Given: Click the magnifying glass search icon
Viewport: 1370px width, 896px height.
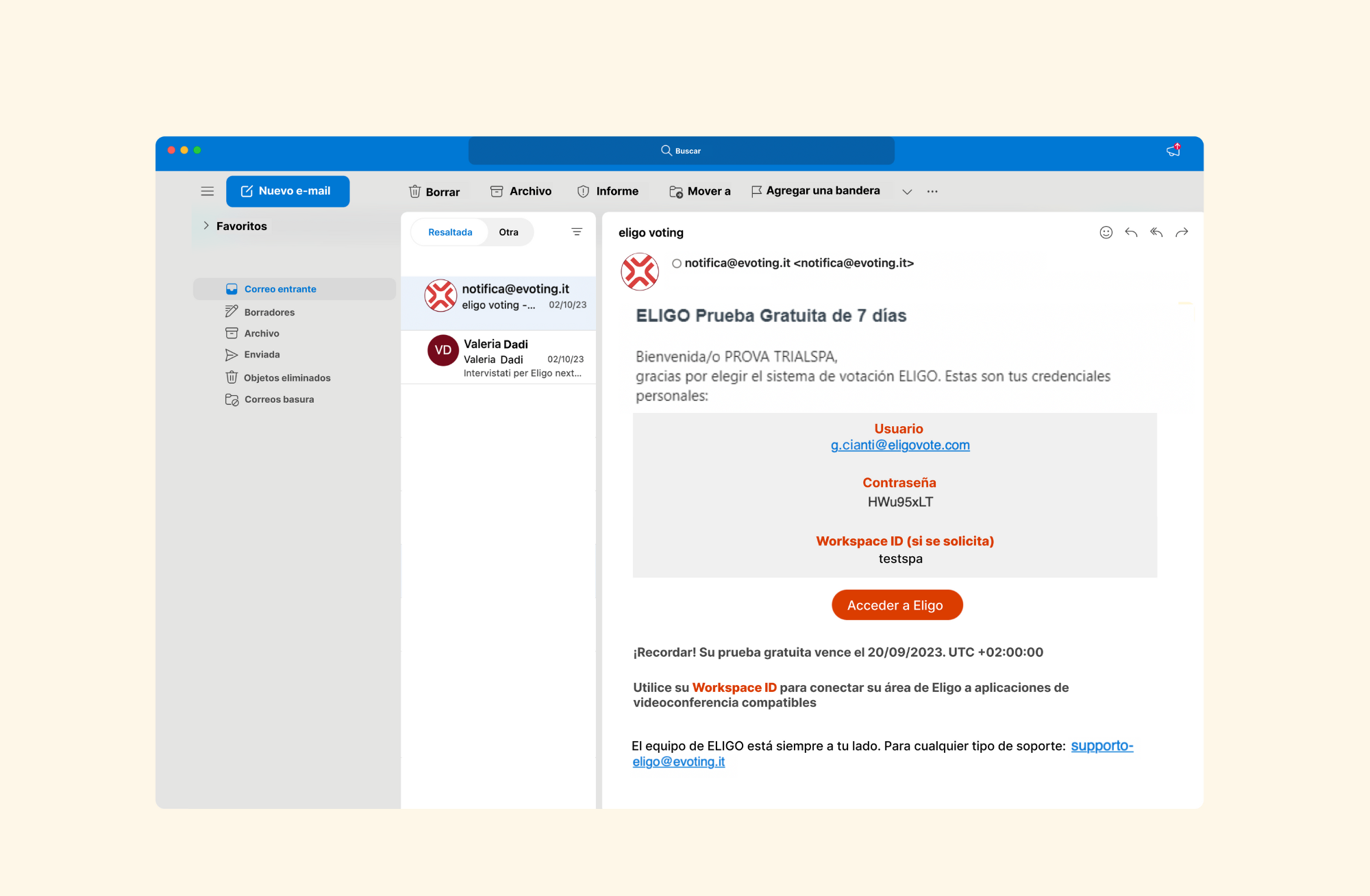Looking at the screenshot, I should (x=666, y=150).
